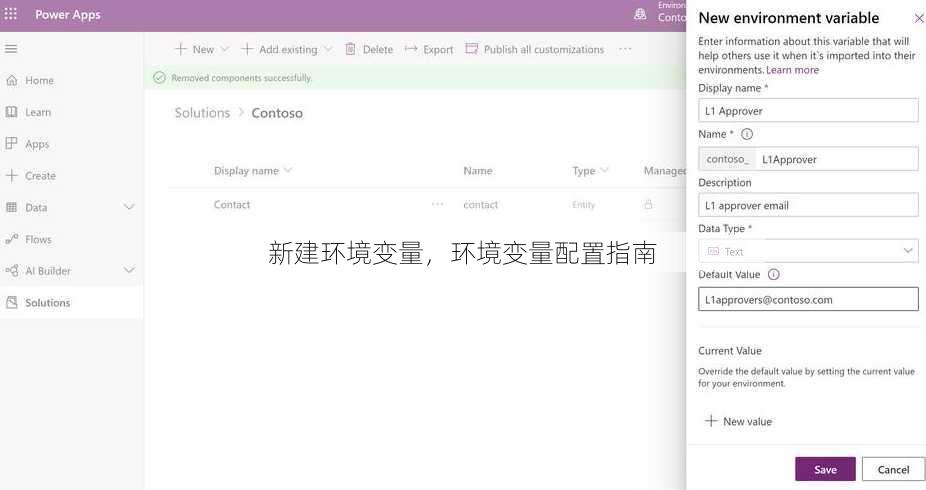Click the environment icon in header

pos(640,15)
